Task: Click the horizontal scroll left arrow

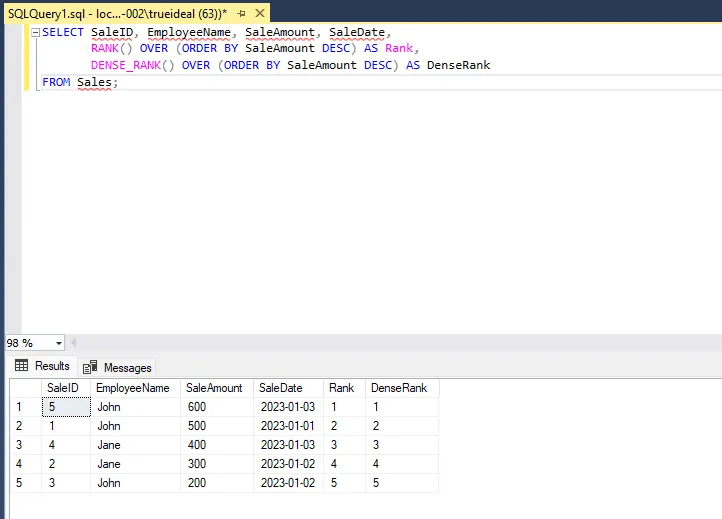Action: click(73, 343)
